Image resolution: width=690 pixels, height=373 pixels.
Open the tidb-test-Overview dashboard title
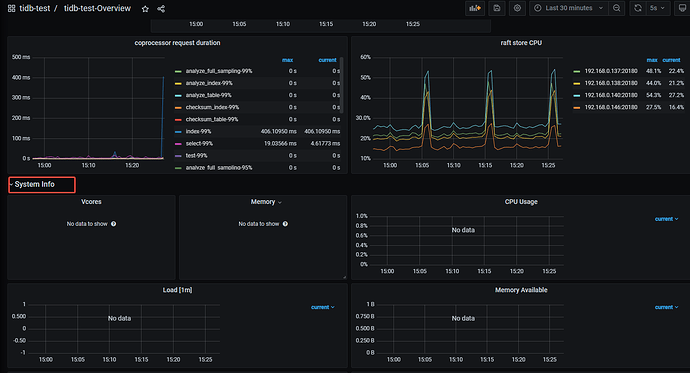click(x=97, y=8)
